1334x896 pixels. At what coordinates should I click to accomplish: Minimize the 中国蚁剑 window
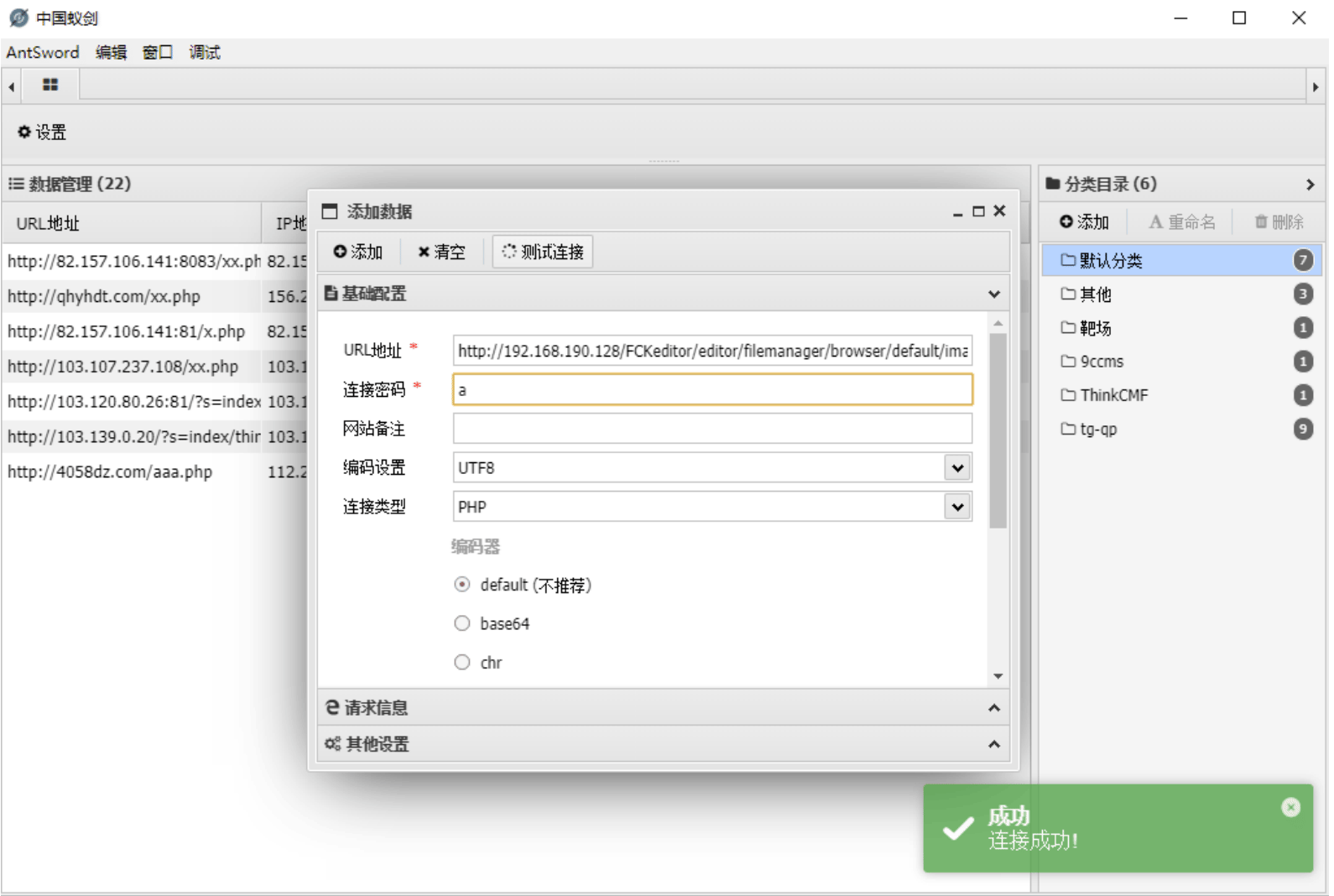tap(1180, 18)
